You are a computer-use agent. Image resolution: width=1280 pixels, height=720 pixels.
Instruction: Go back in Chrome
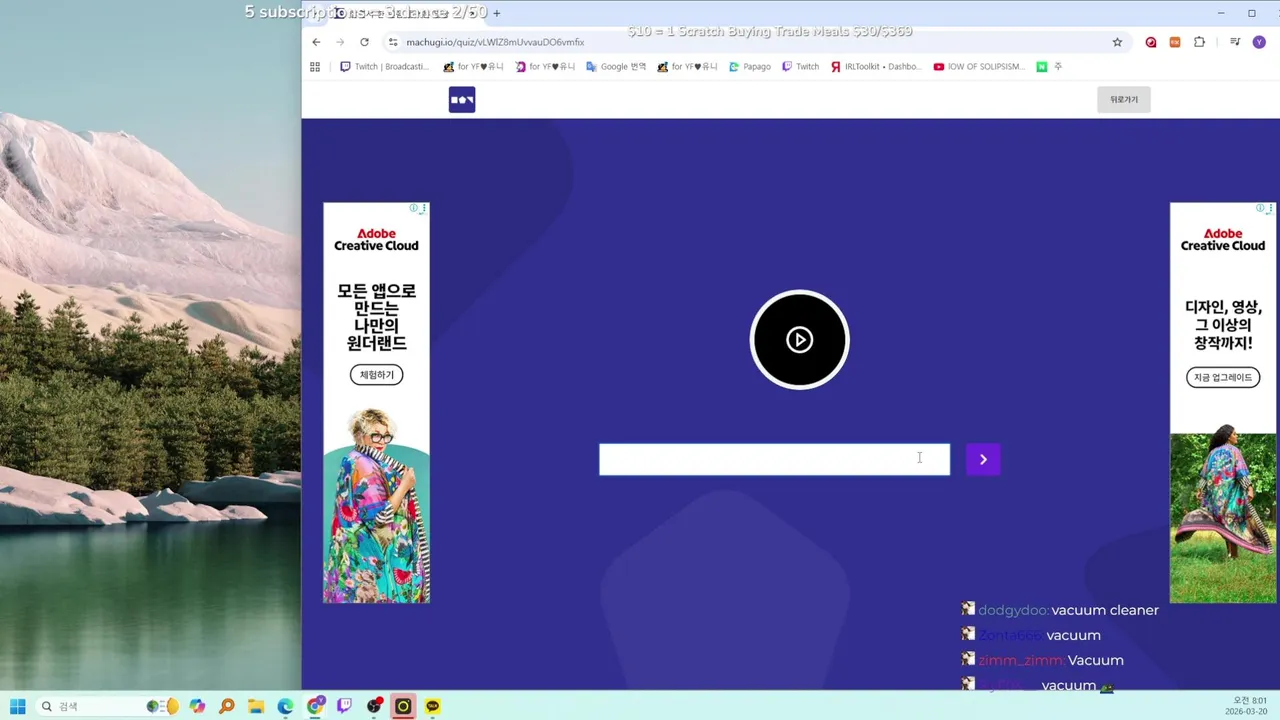tap(316, 42)
